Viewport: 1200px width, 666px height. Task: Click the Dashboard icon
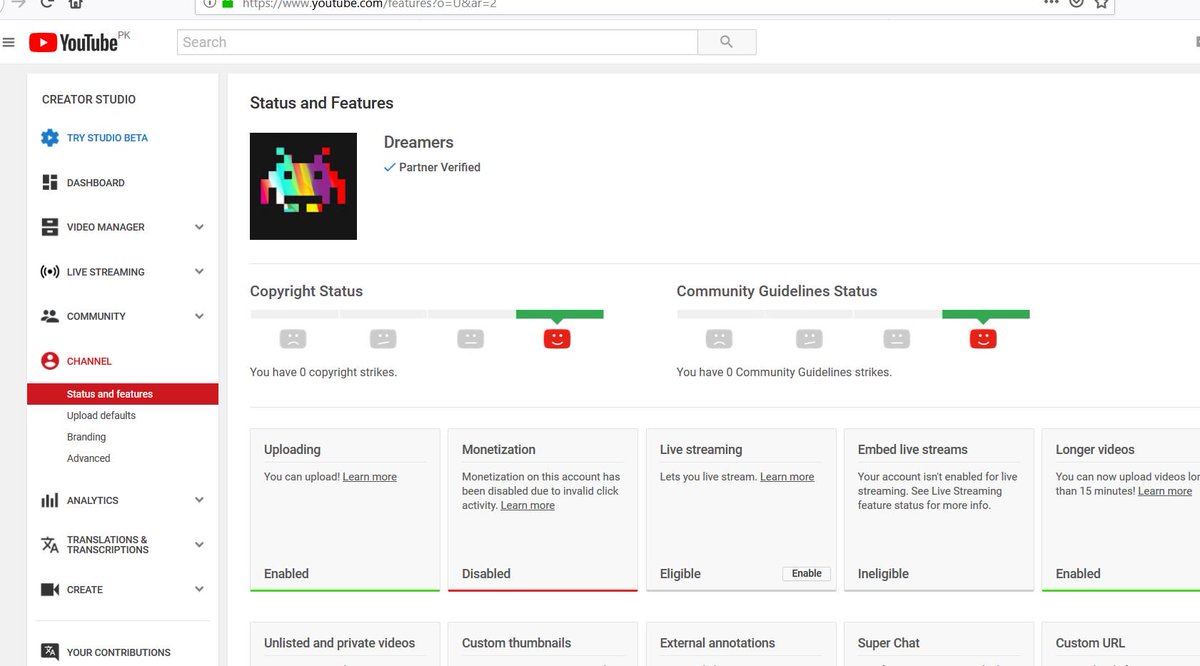coord(50,182)
